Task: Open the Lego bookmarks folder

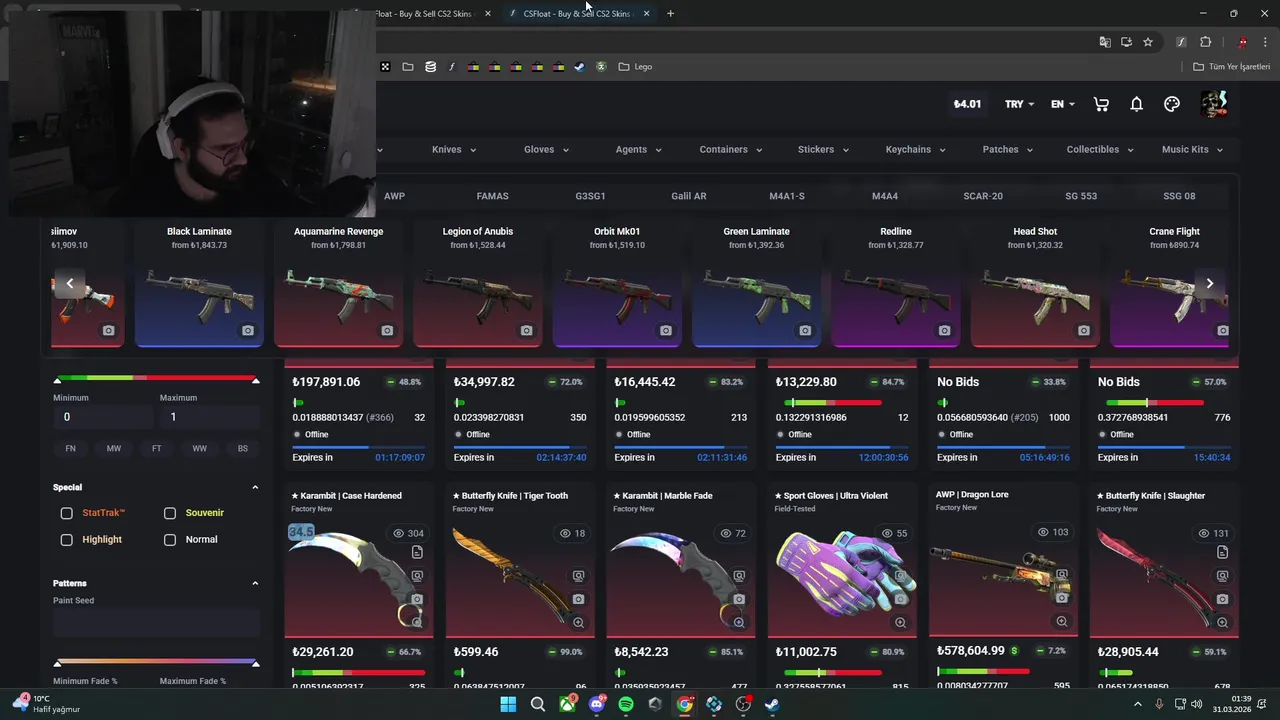Action: pyautogui.click(x=636, y=67)
